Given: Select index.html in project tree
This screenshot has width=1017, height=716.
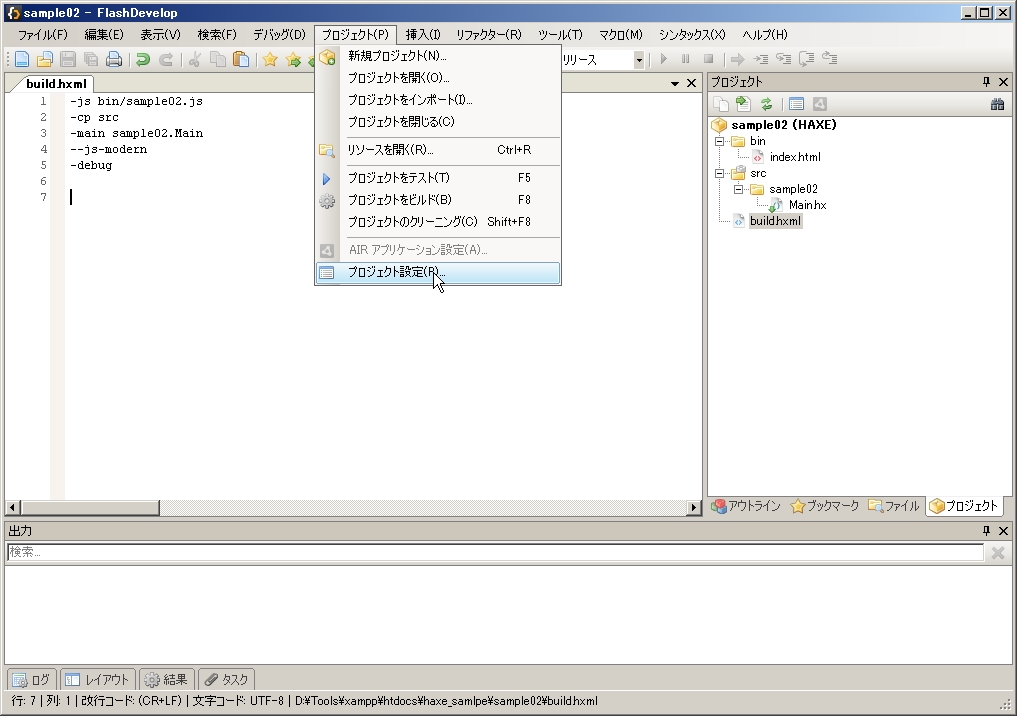Looking at the screenshot, I should click(795, 157).
